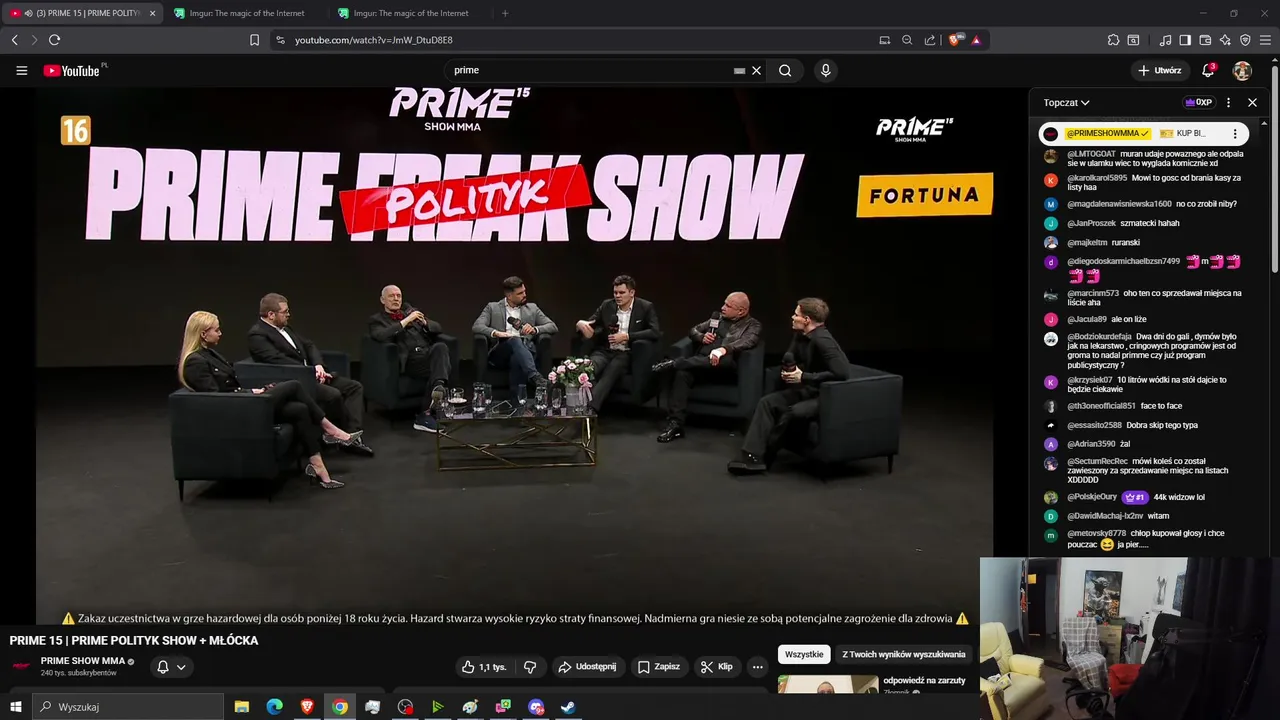
Task: Open site information icon in address bar
Action: point(280,40)
